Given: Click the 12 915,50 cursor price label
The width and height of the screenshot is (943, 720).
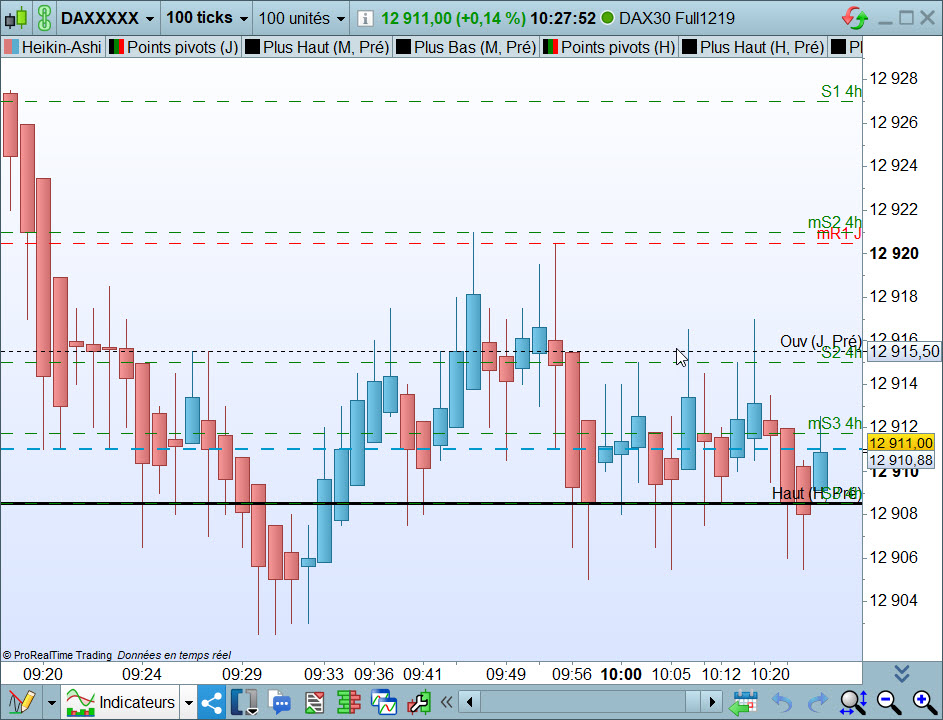Looking at the screenshot, I should tap(904, 351).
